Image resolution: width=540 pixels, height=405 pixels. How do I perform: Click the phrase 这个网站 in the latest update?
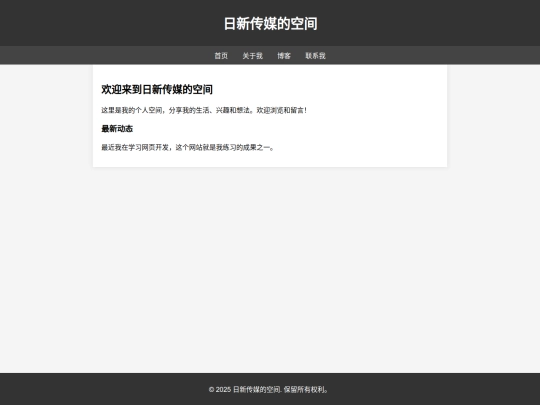(x=189, y=147)
